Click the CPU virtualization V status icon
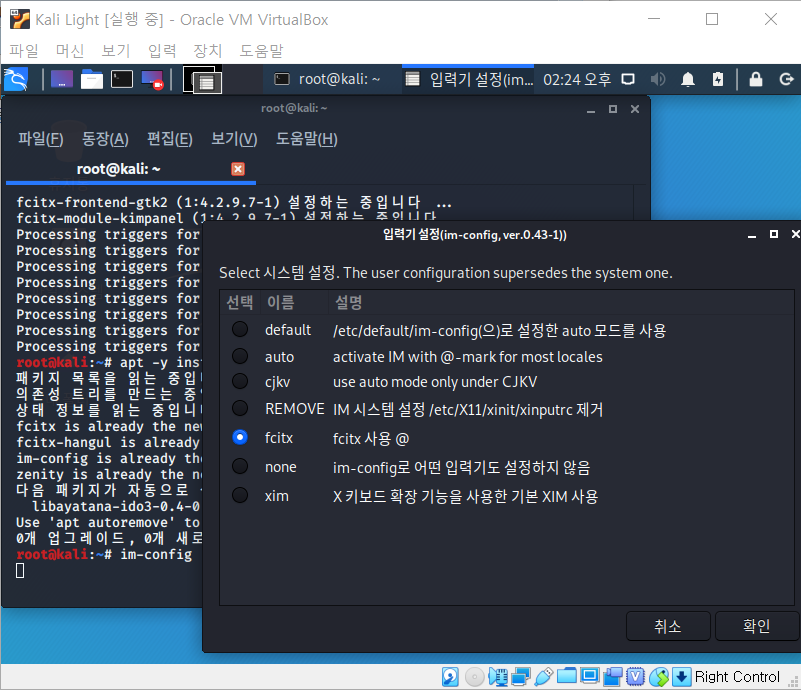This screenshot has height=690, width=801. pyautogui.click(x=635, y=677)
